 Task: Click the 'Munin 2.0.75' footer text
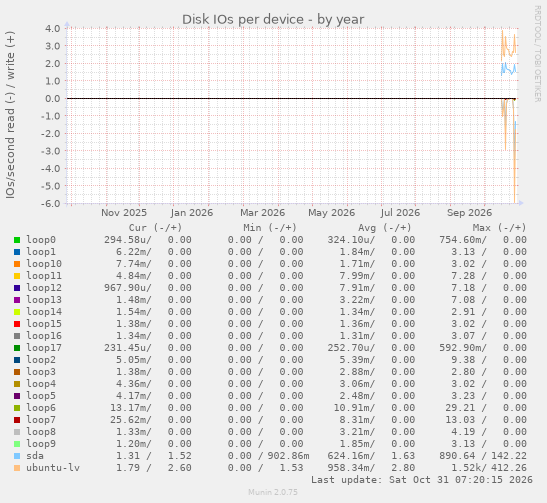coord(273,492)
